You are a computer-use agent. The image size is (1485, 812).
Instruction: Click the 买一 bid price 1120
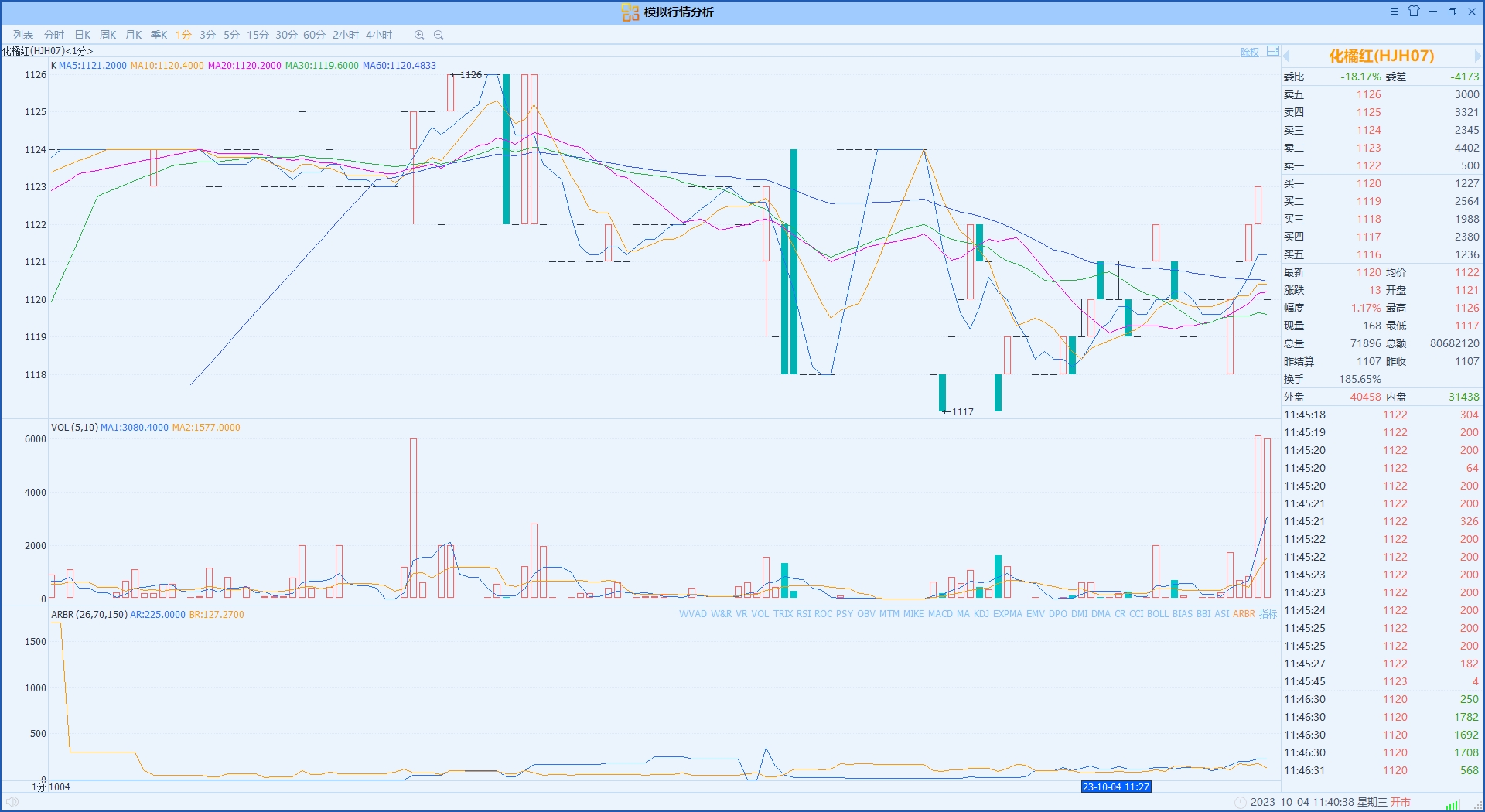tap(1369, 183)
